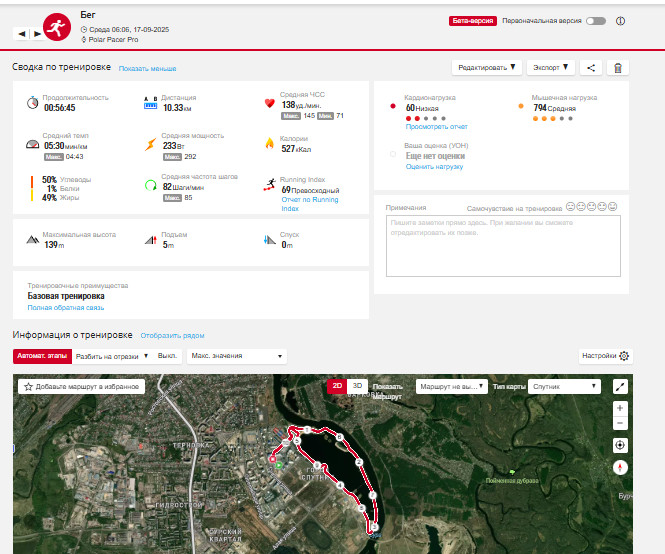Reset map orientation with compass
Screen dimensions: 665x554
pos(620,467)
